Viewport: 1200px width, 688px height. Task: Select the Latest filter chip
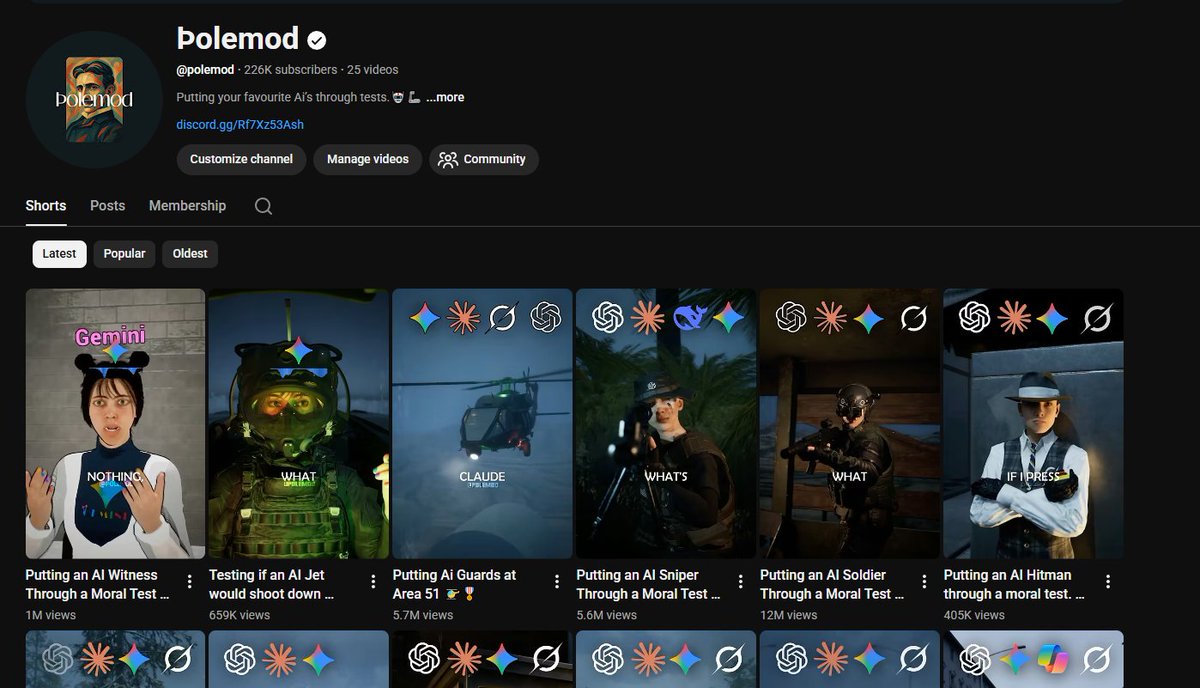(x=59, y=254)
